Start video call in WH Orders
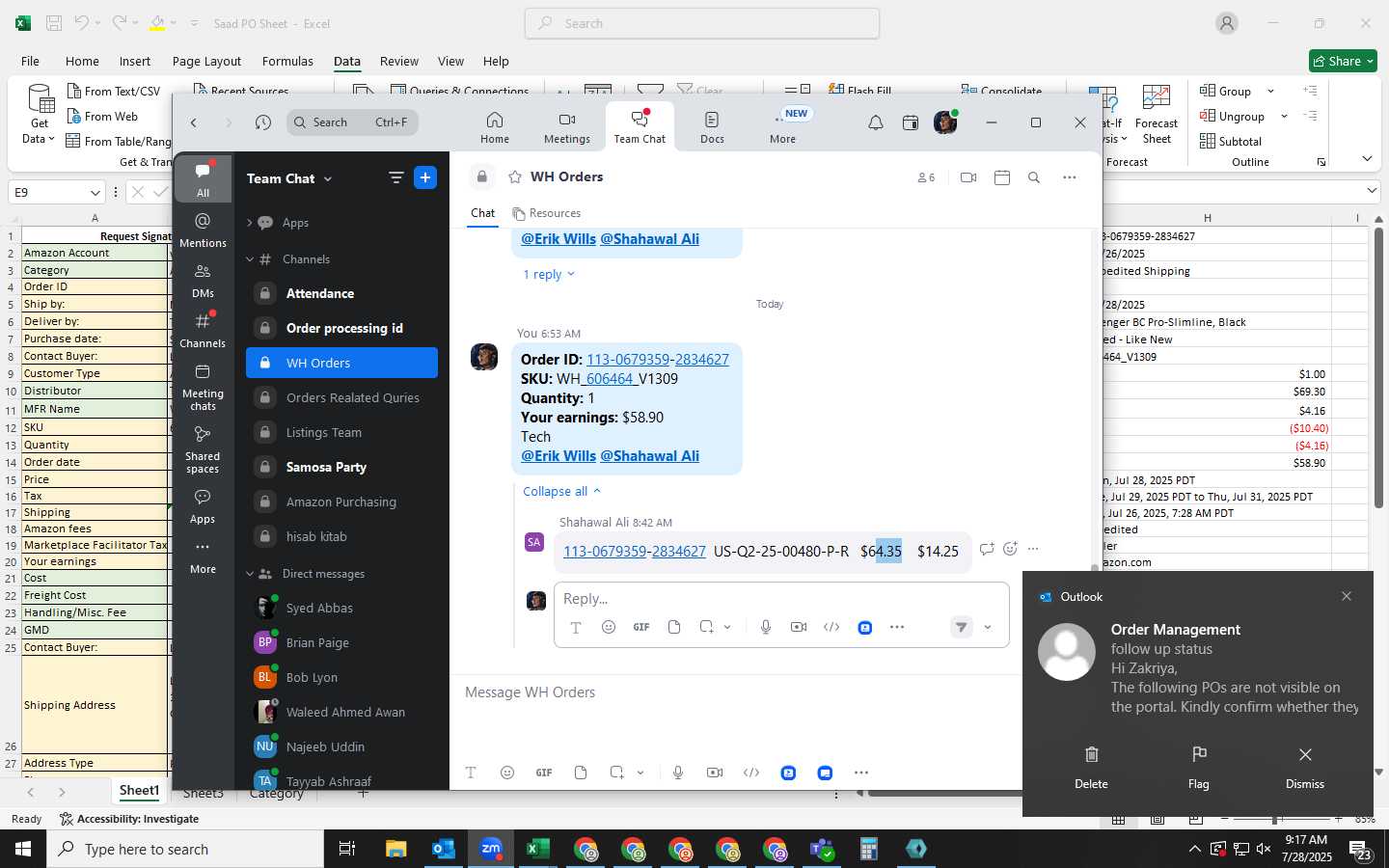The image size is (1389, 868). click(968, 177)
